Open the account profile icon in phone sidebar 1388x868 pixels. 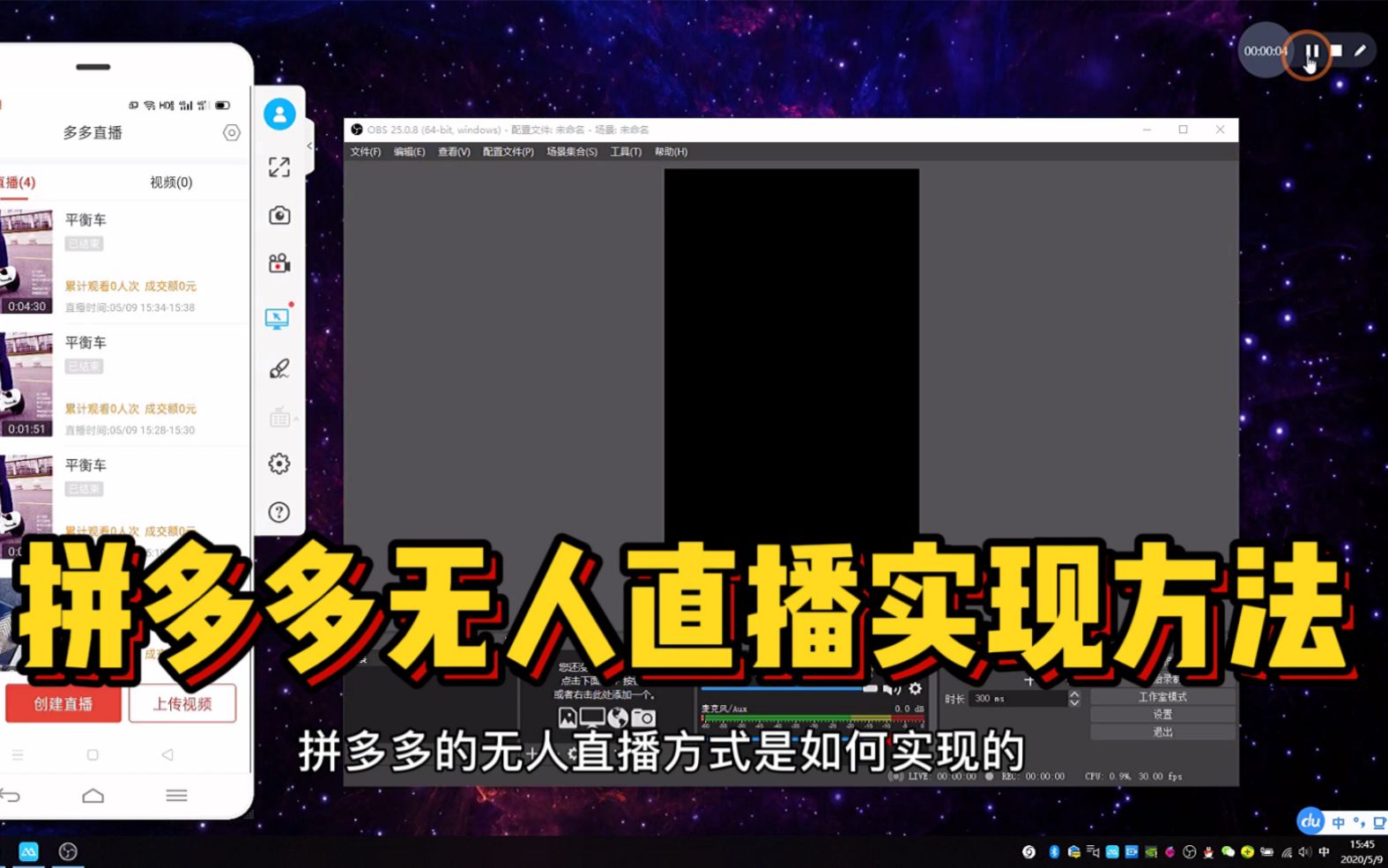point(279,115)
